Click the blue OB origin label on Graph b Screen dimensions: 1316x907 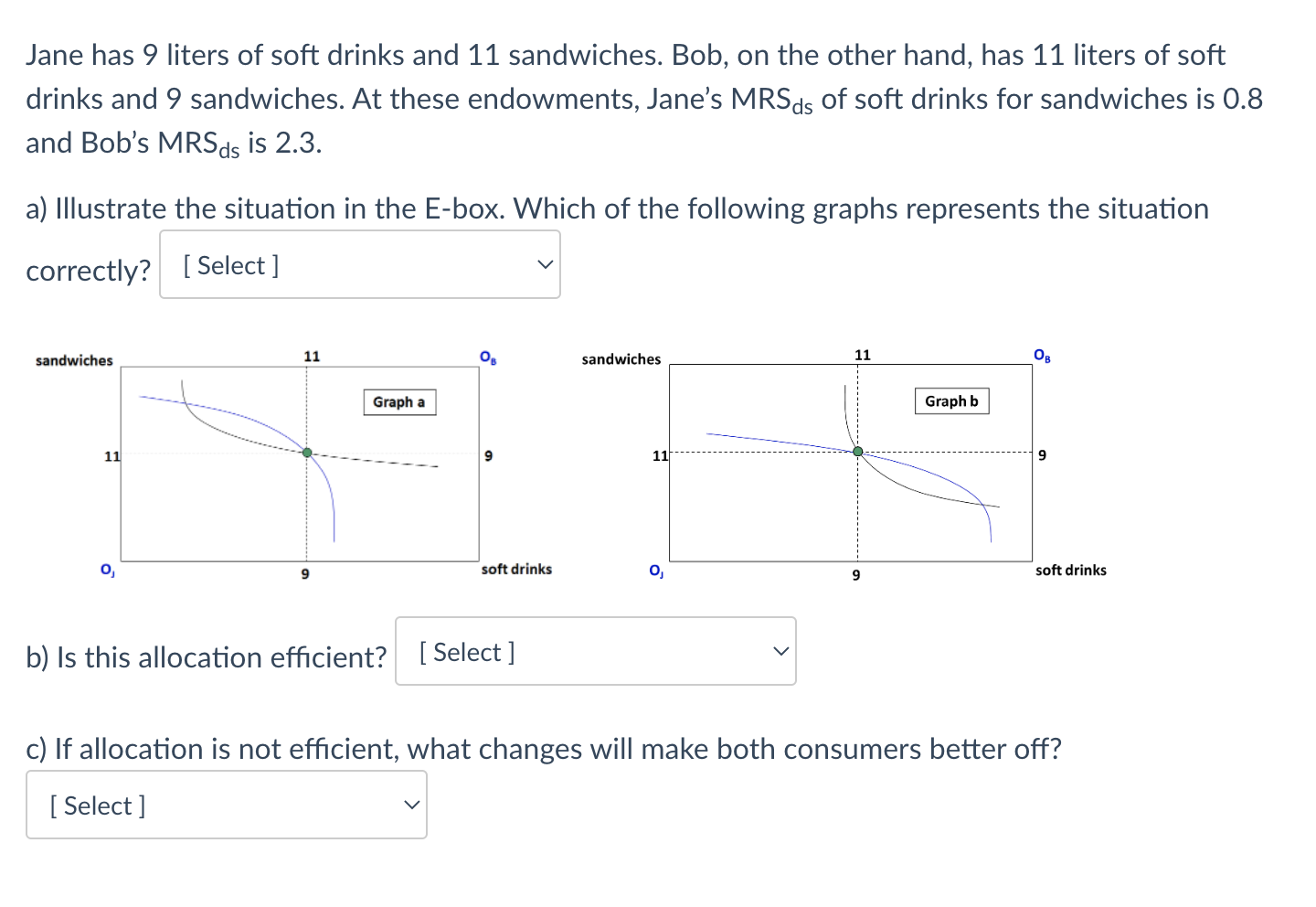(1041, 356)
